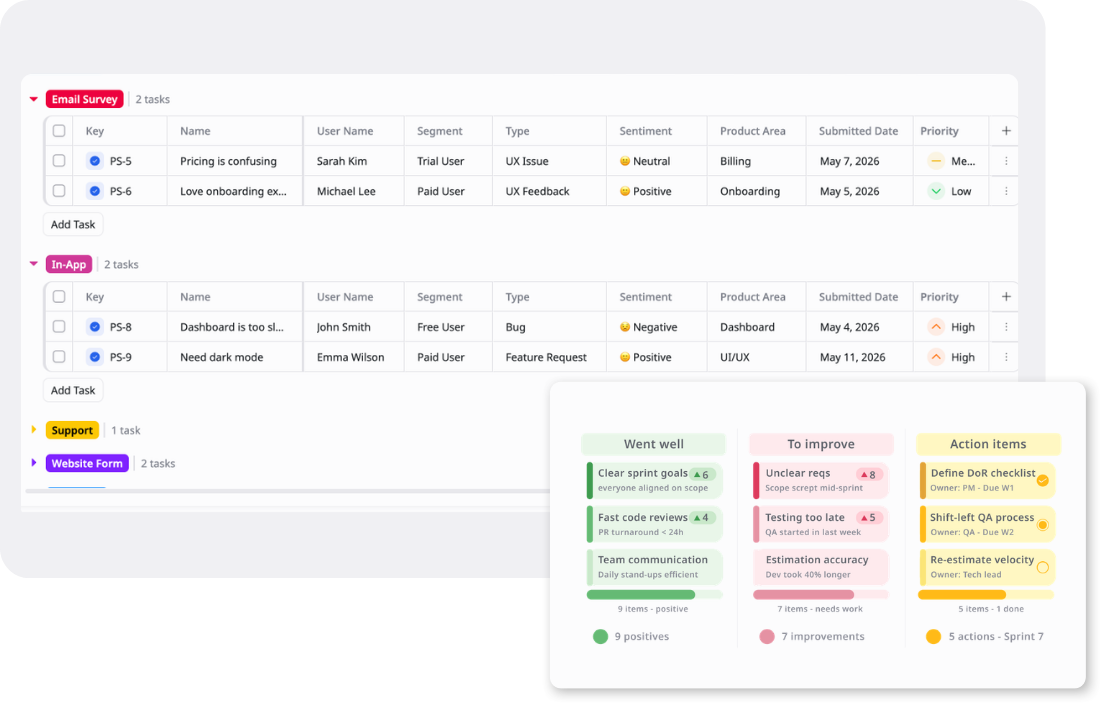Viewport: 1104px width, 705px height.
Task: Click the Website Form group label
Action: coord(87,463)
